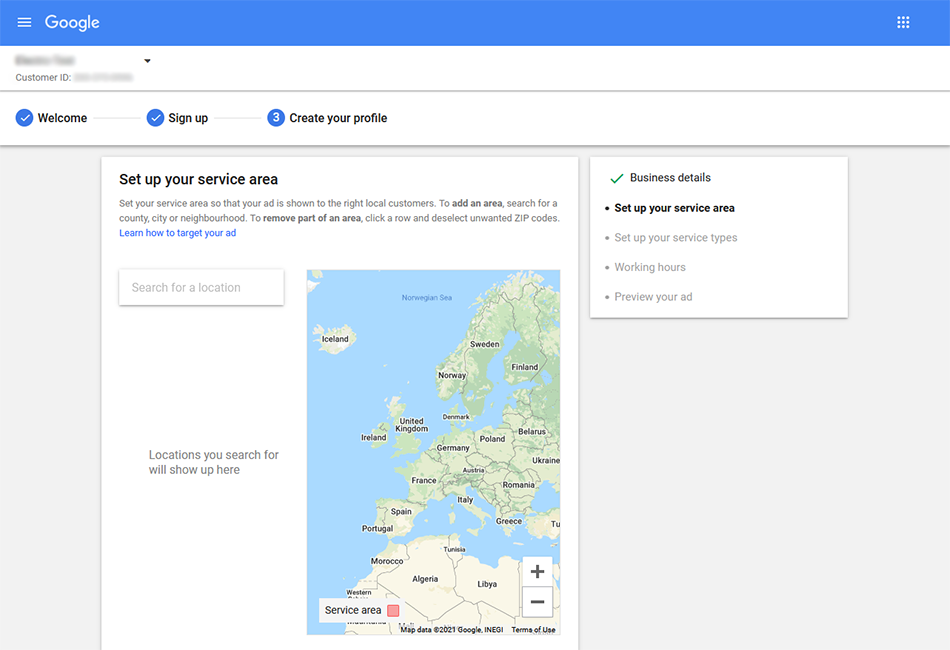Viewport: 950px width, 650px height.
Task: Click the Welcome step checkmark icon
Action: (24, 118)
